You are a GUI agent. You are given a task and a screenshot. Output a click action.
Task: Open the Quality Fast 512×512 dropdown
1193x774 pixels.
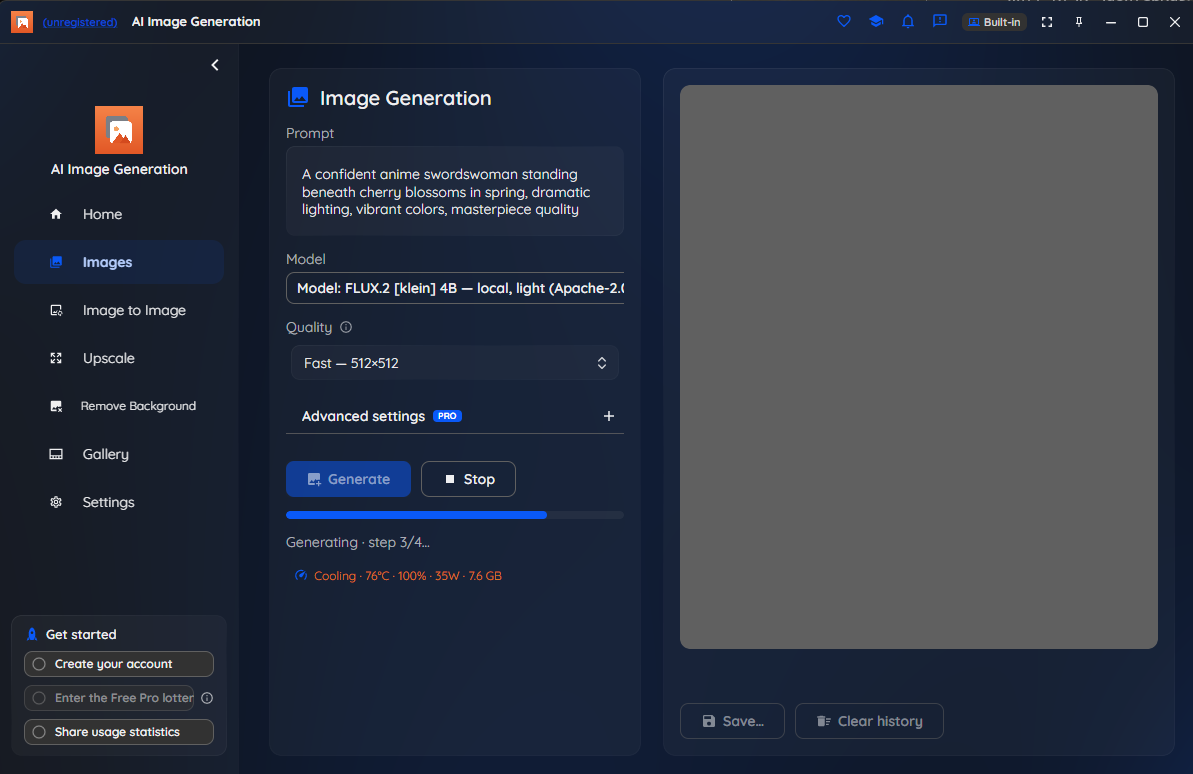coord(455,363)
